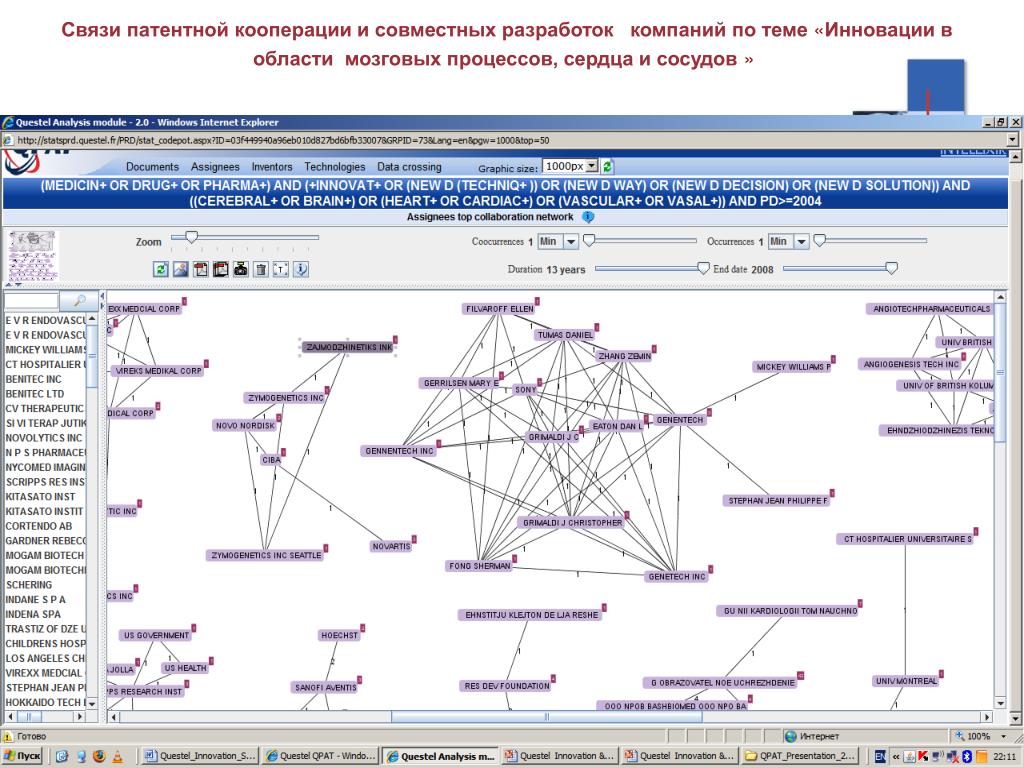The image size is (1024, 768).
Task: Click the magnifier search icon above the assignee list
Action: coord(79,300)
